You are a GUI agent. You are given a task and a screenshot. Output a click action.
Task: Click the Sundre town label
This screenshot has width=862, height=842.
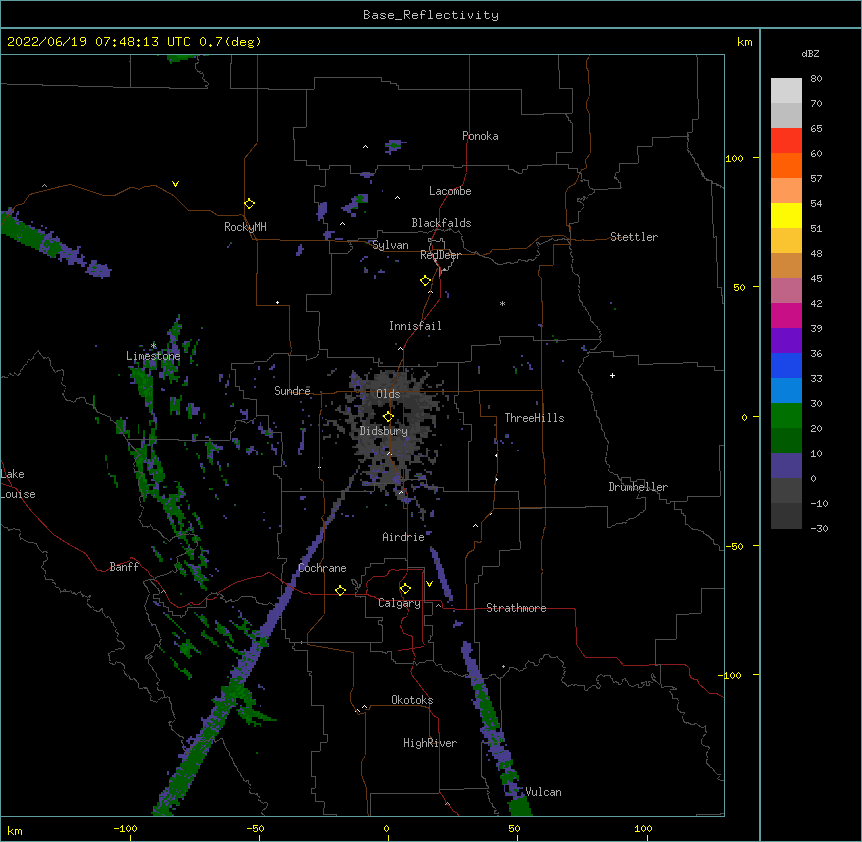pyautogui.click(x=292, y=391)
